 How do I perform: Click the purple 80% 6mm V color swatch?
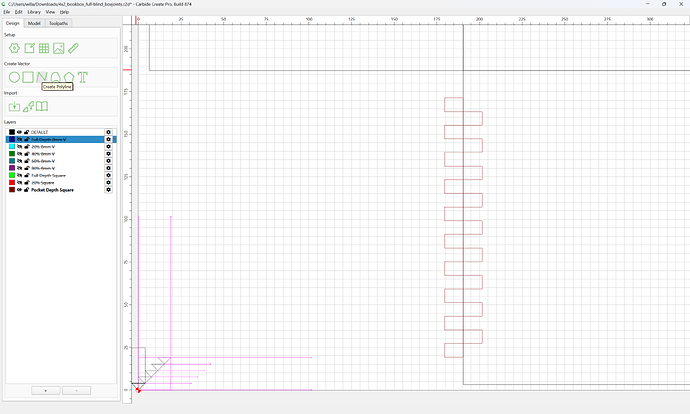click(12, 168)
